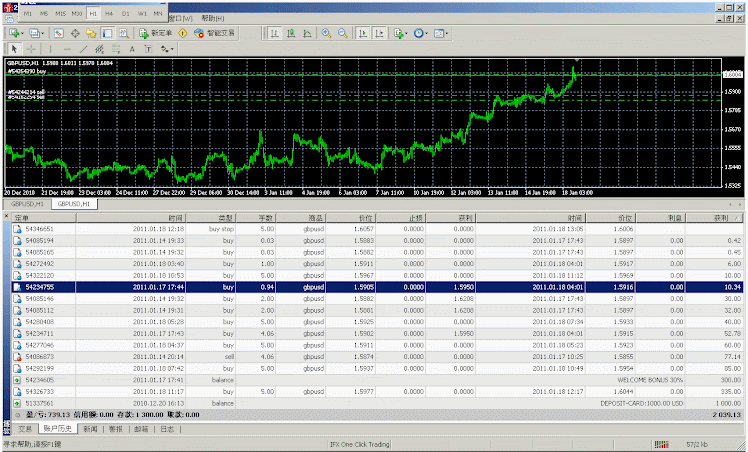The width and height of the screenshot is (748, 452).
Task: Switch chart to candlestick style
Action: (291, 33)
